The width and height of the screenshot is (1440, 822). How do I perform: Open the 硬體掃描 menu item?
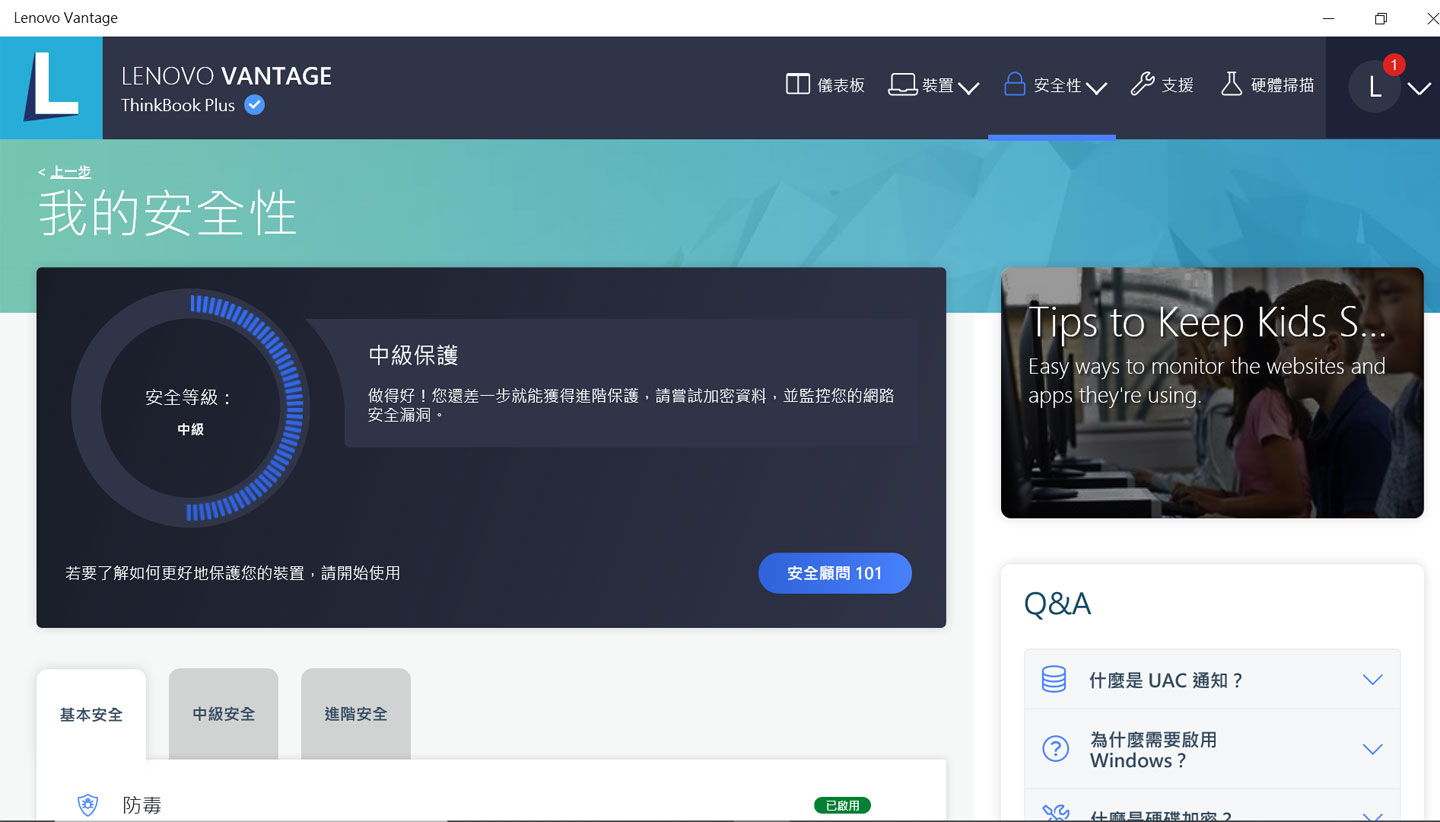pos(1267,86)
